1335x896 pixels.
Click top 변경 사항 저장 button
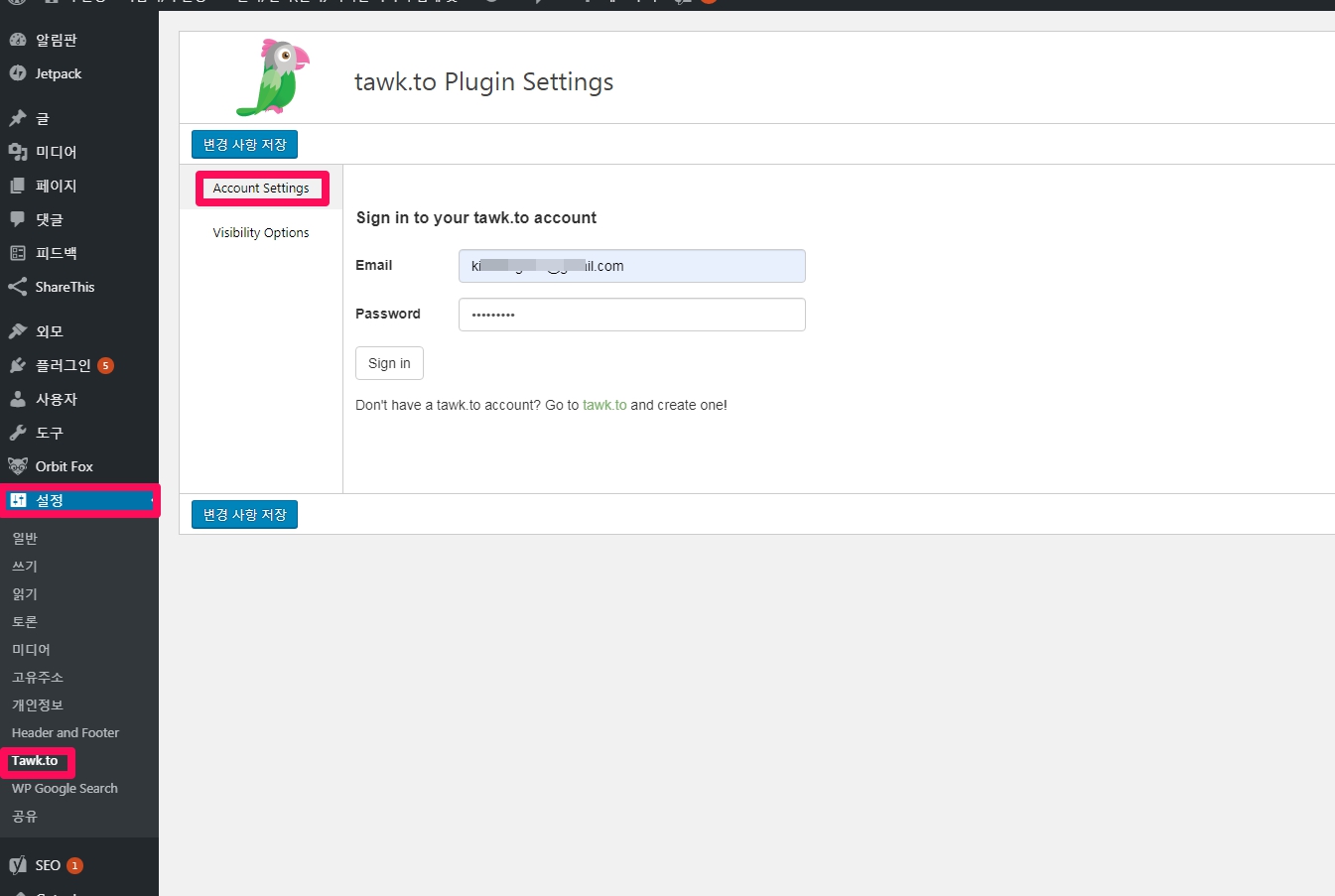coord(244,145)
